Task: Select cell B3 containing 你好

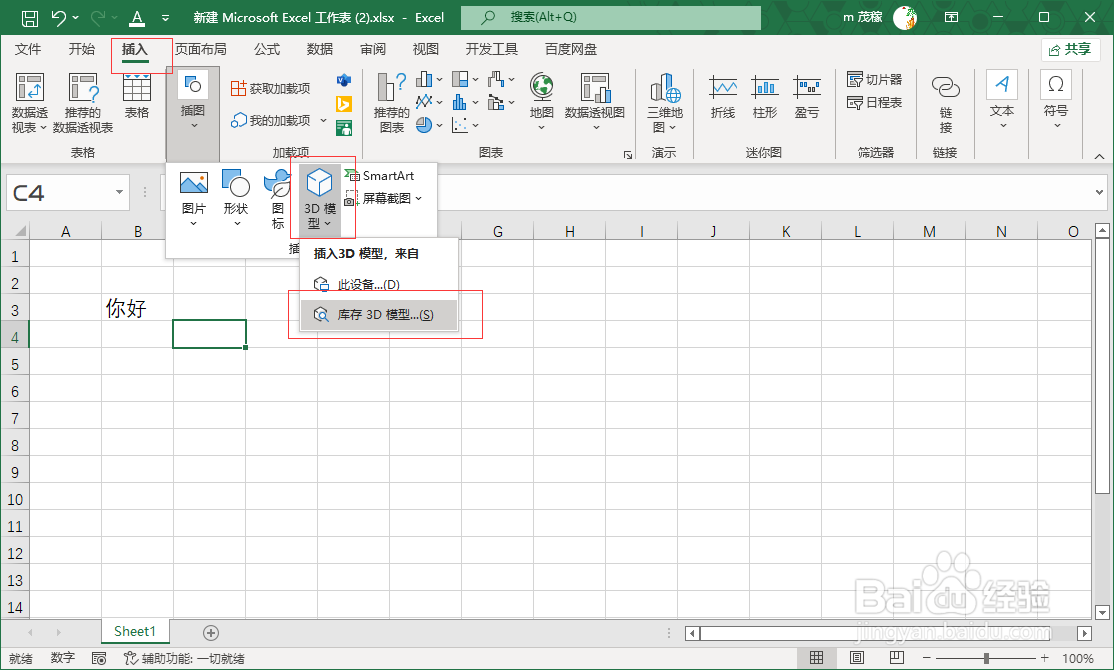Action: click(x=138, y=307)
